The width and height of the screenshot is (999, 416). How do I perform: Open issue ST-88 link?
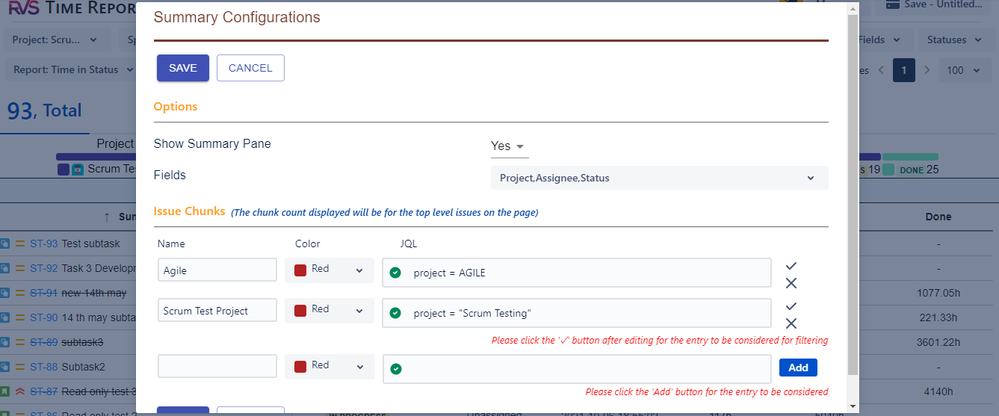click(x=44, y=367)
